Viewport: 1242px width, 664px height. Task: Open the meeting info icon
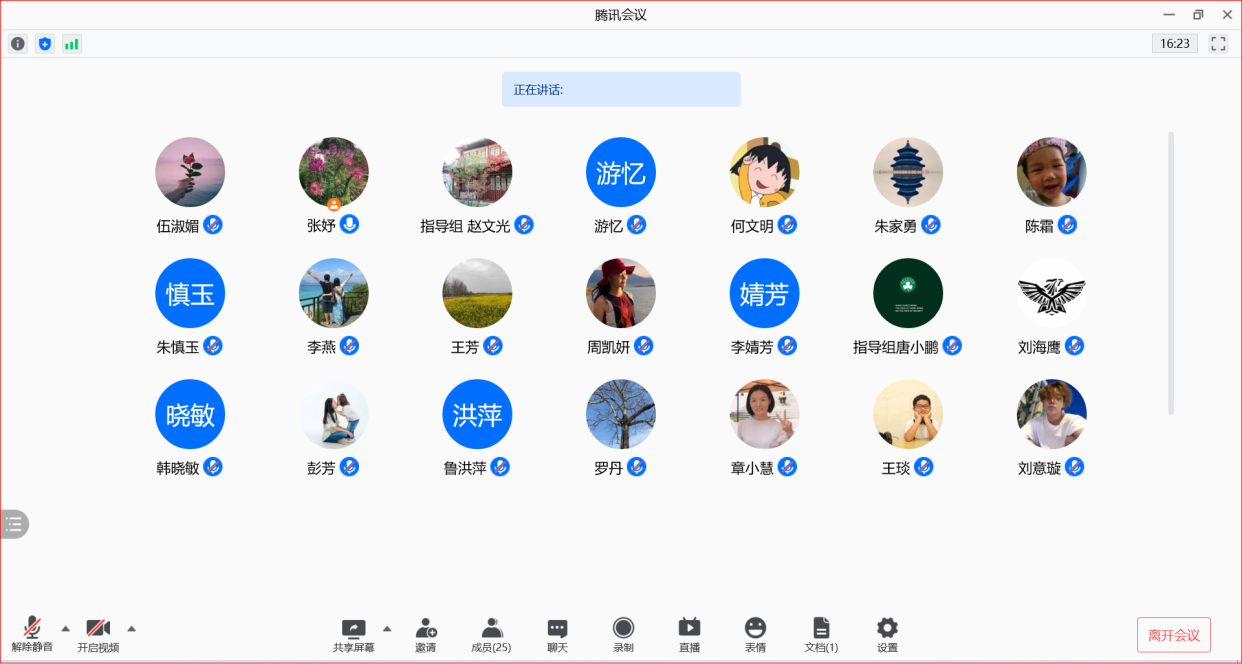click(x=18, y=44)
